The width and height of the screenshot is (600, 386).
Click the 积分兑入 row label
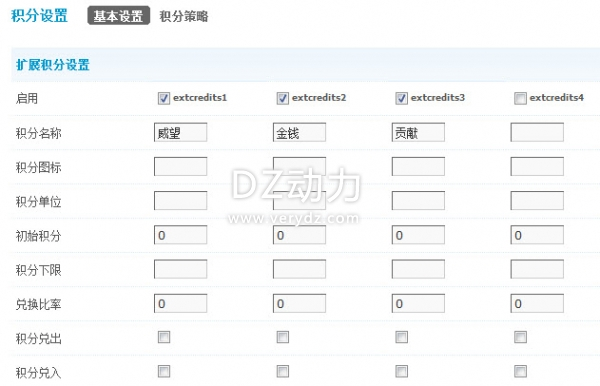(38, 372)
